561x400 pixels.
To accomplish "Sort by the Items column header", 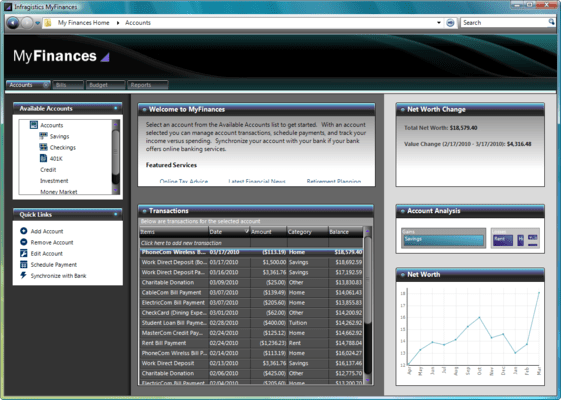I will pyautogui.click(x=174, y=232).
